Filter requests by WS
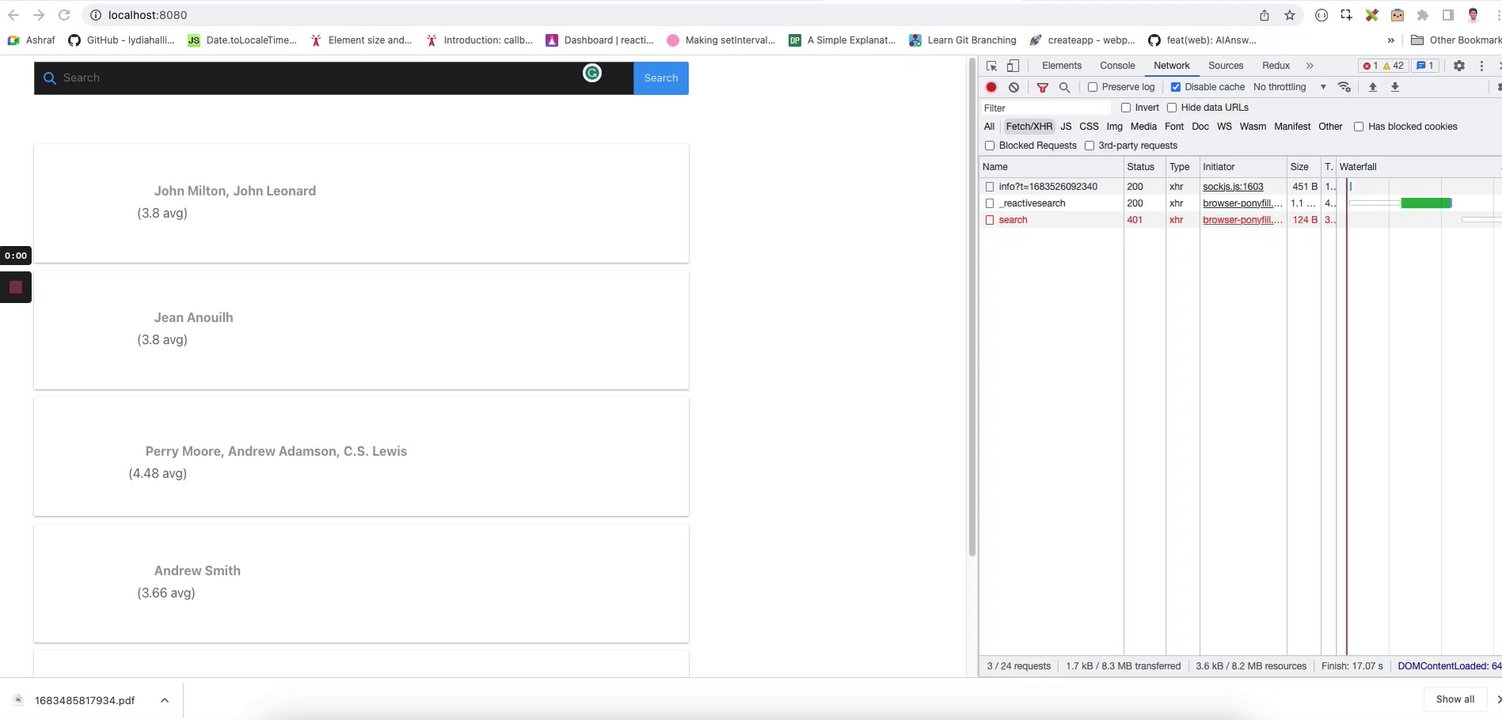 [x=1224, y=126]
